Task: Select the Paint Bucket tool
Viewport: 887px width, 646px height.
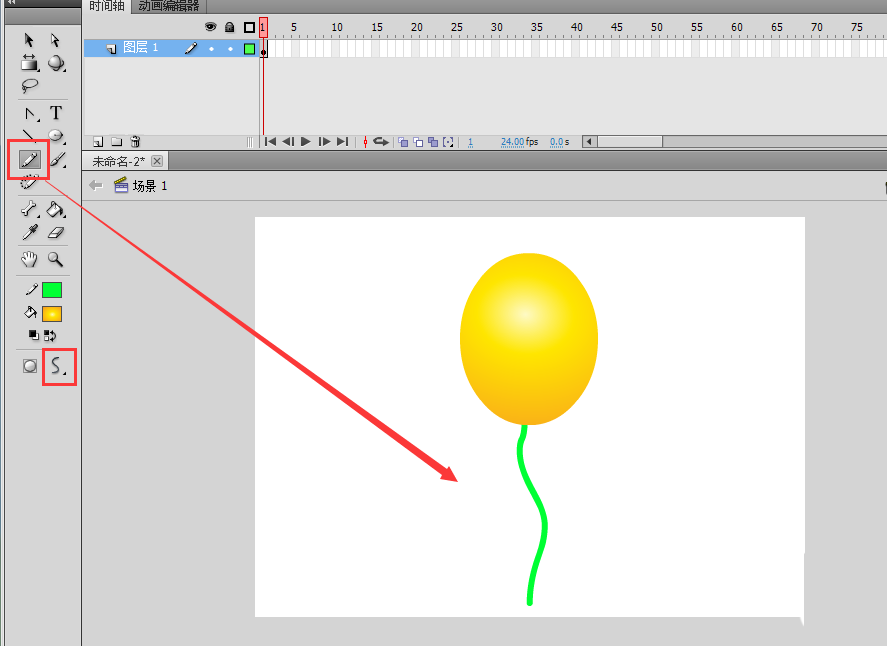Action: click(55, 210)
